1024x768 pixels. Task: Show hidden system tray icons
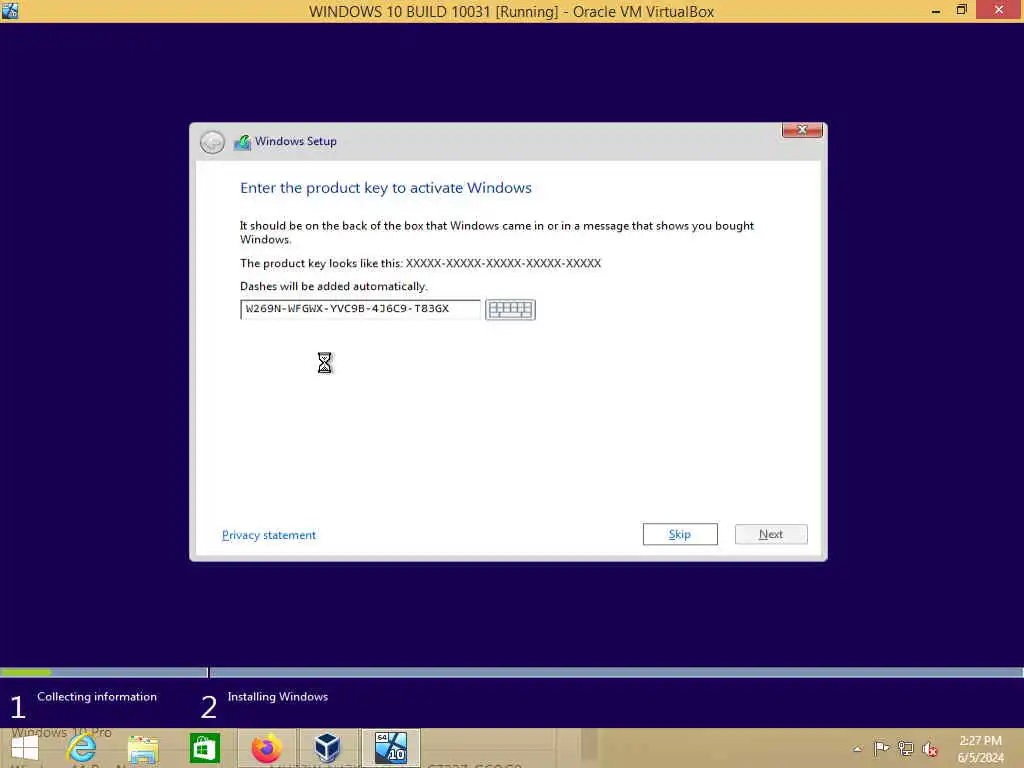click(x=857, y=749)
